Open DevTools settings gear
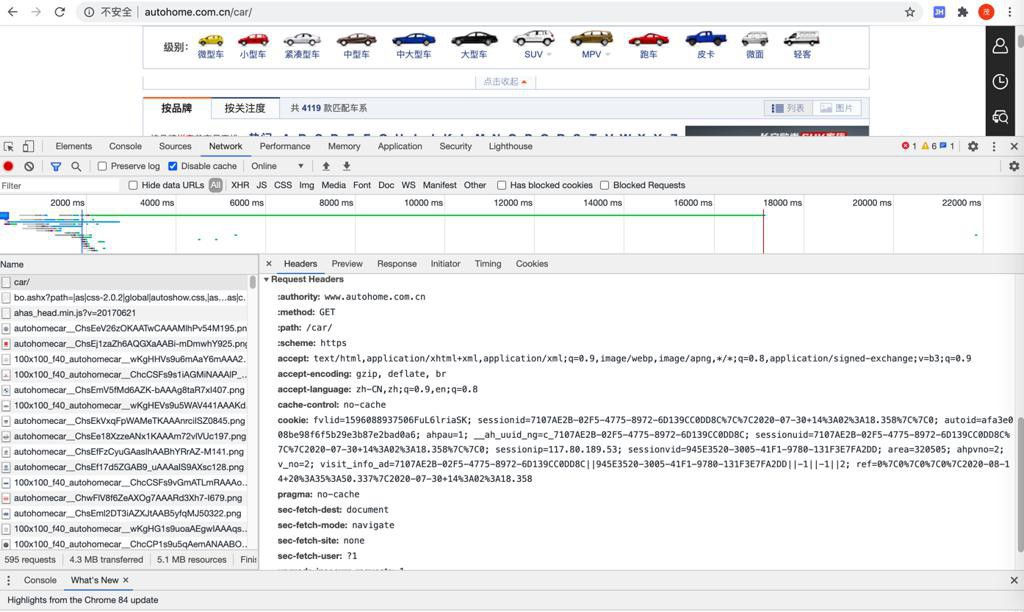Image resolution: width=1024 pixels, height=612 pixels. [973, 146]
